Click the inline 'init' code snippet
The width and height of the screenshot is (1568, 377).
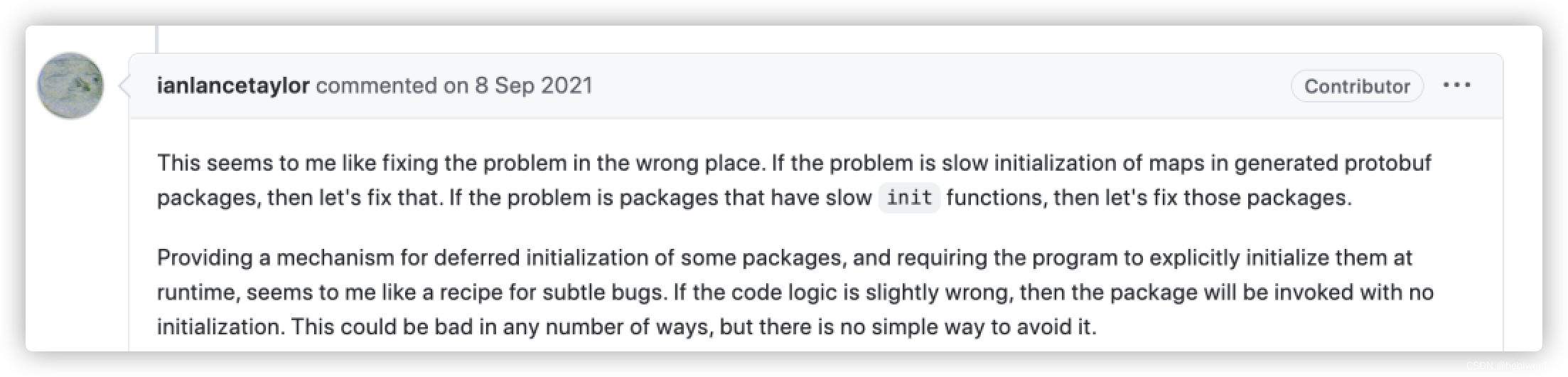click(909, 197)
